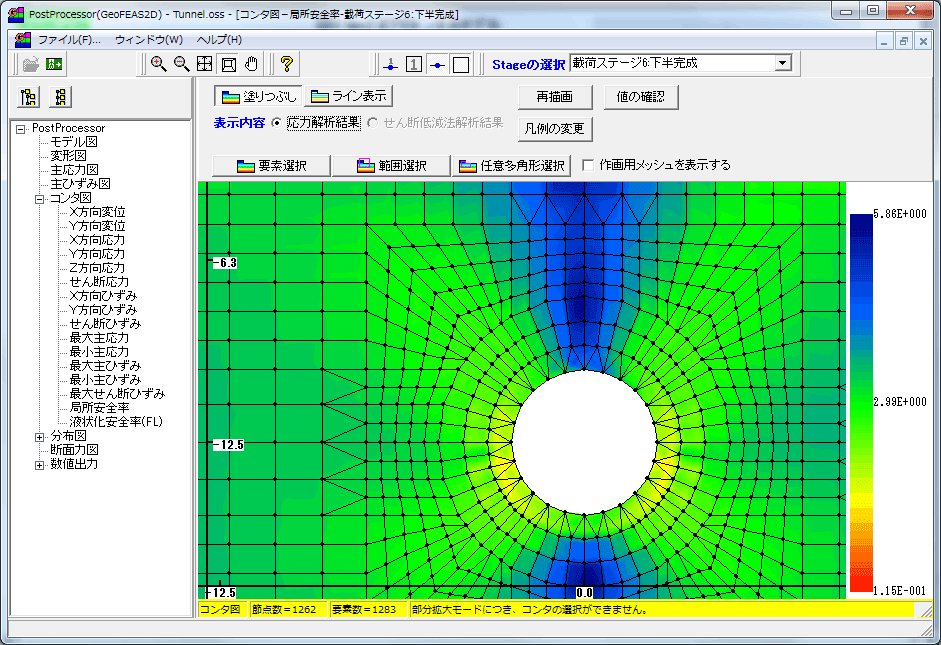Click the 要素選択 button
The height and width of the screenshot is (645, 941).
point(271,166)
